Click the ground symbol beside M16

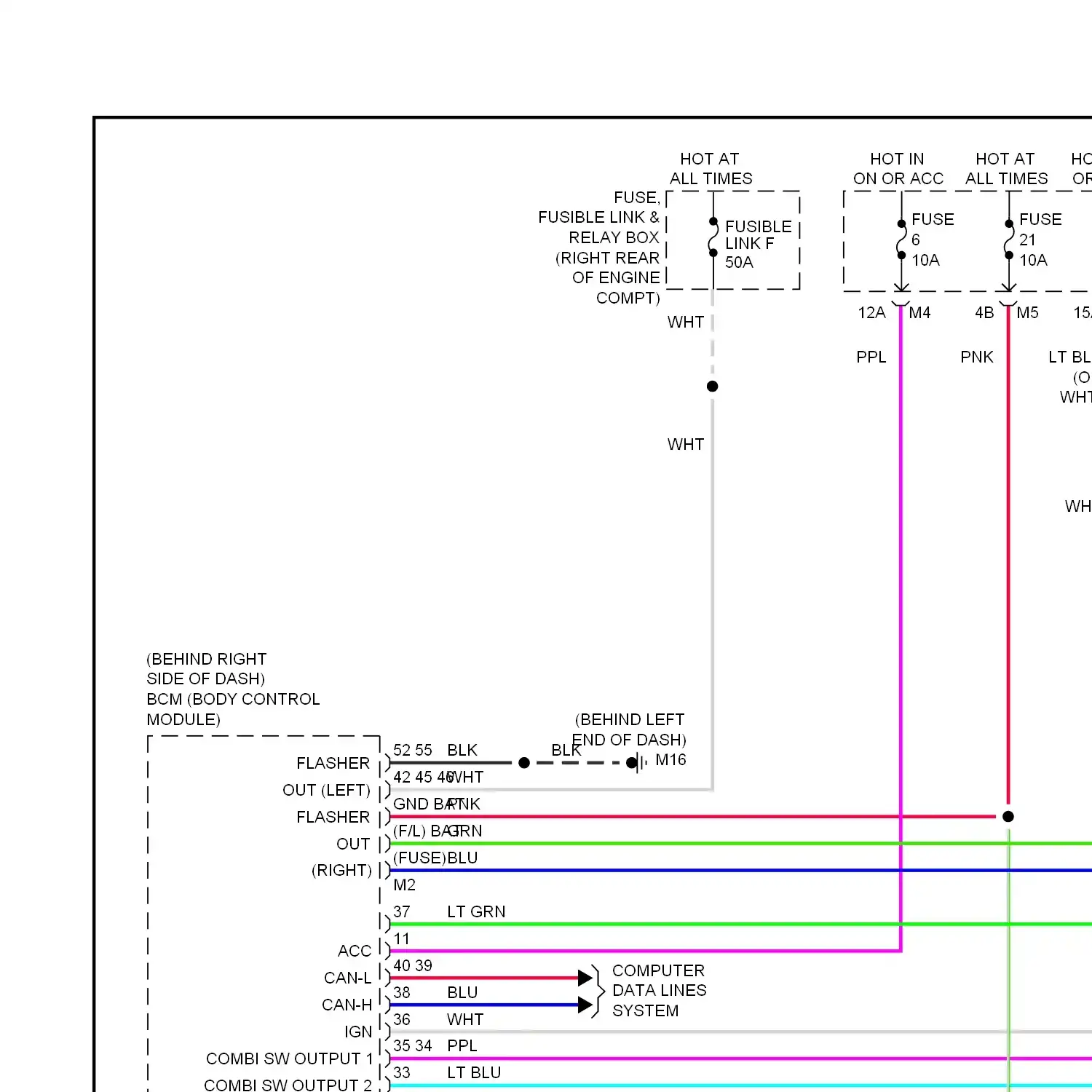coord(640,763)
